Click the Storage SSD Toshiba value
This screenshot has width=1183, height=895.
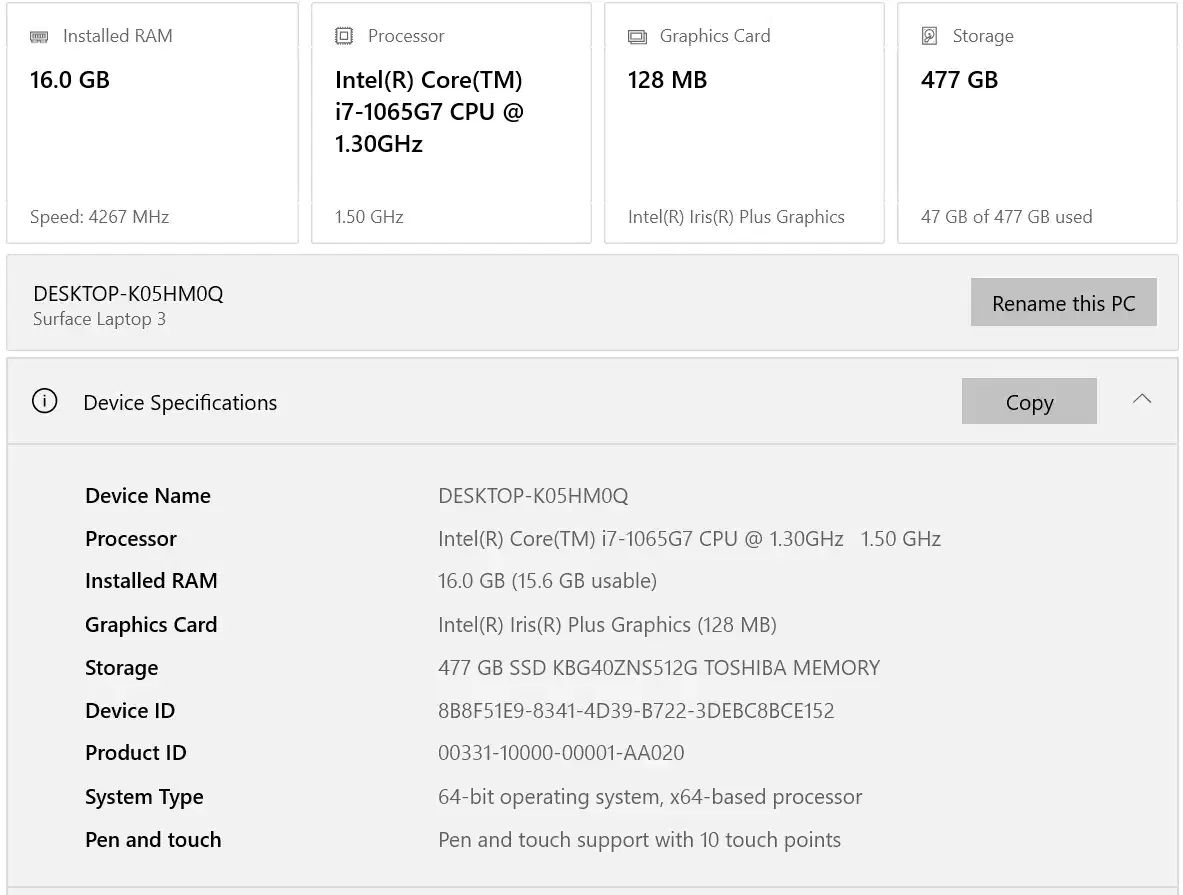659,668
